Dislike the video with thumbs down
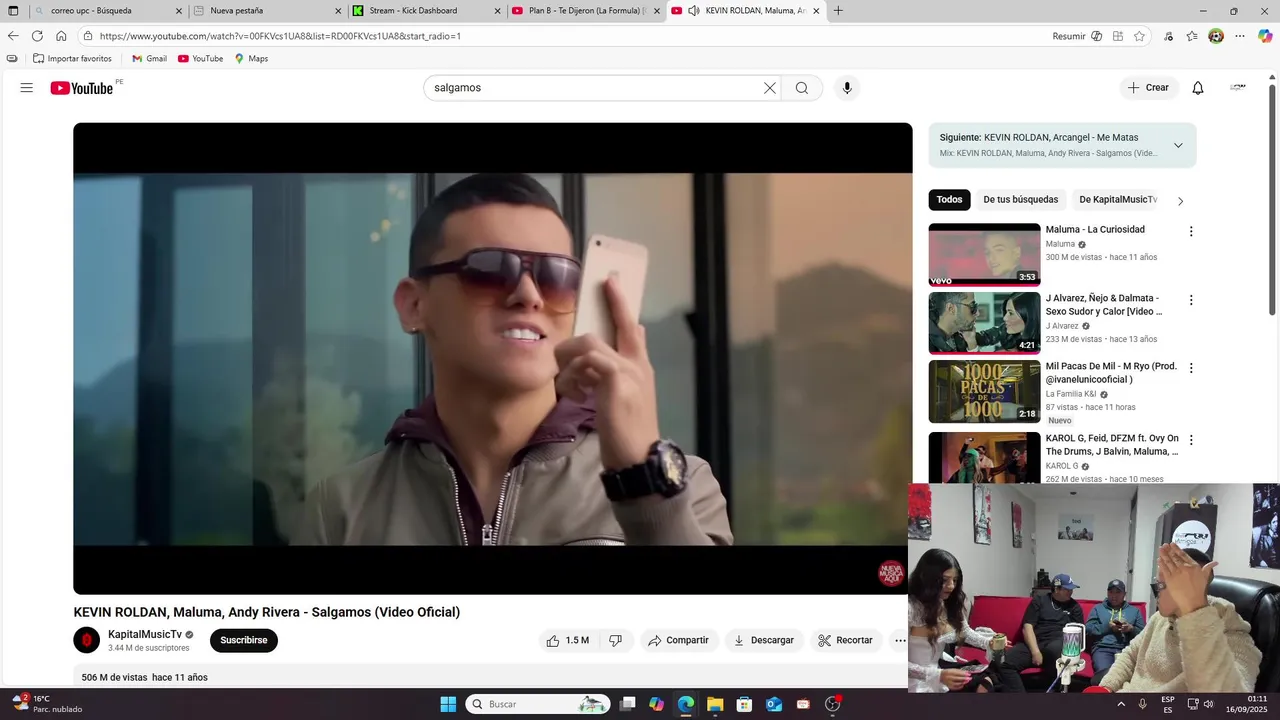This screenshot has width=1280, height=720. tap(616, 640)
